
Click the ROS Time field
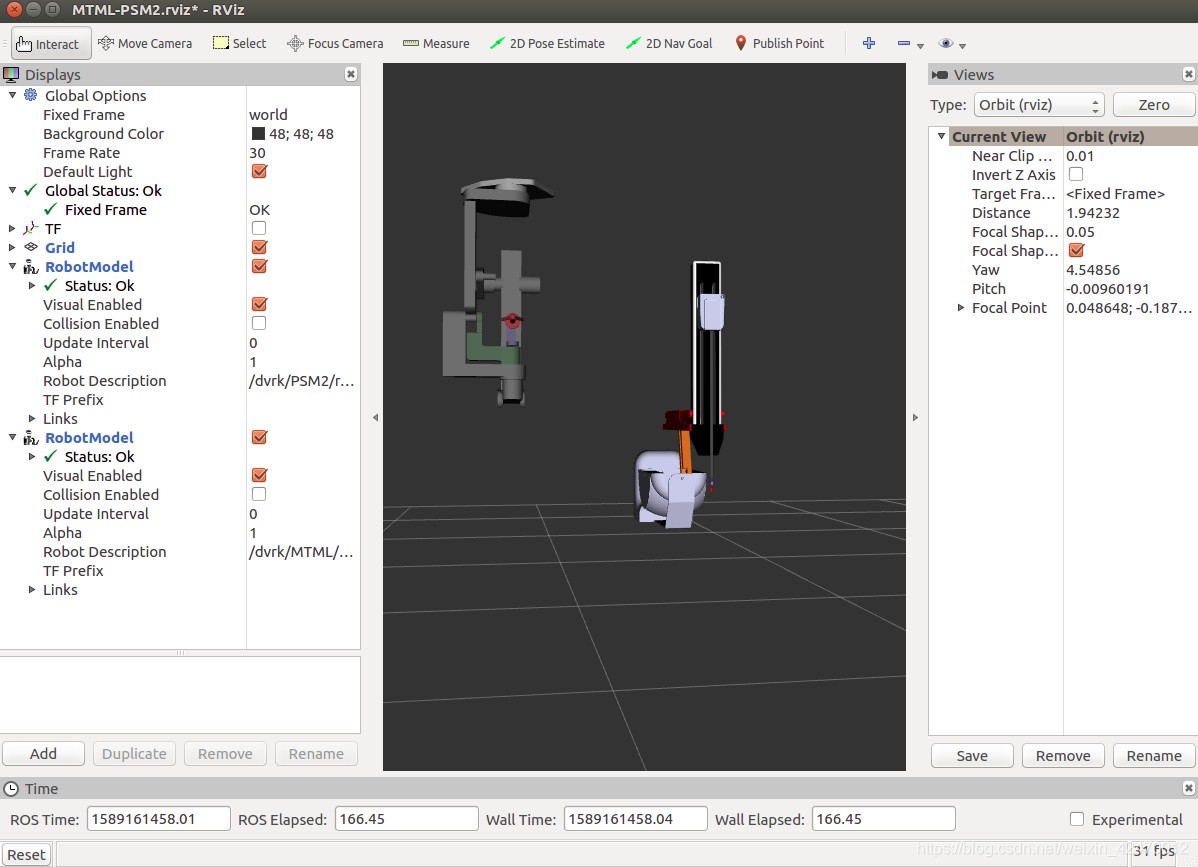(x=158, y=819)
